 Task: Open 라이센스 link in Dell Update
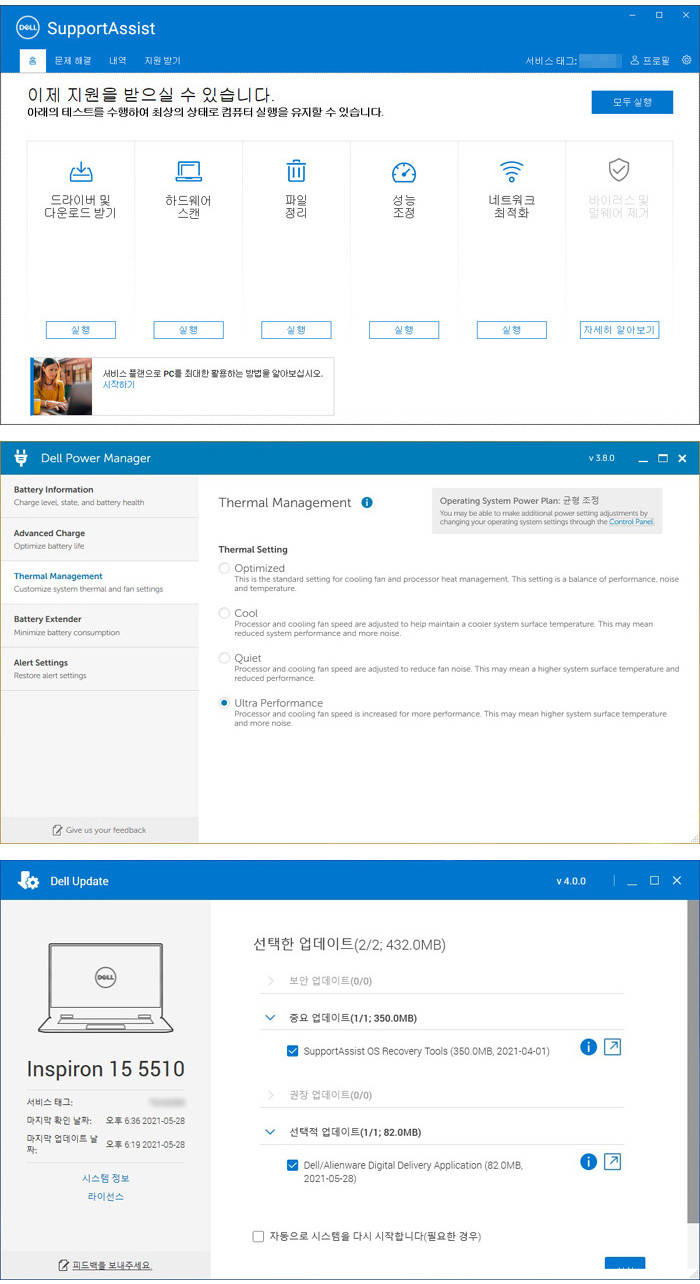pyautogui.click(x=106, y=1196)
